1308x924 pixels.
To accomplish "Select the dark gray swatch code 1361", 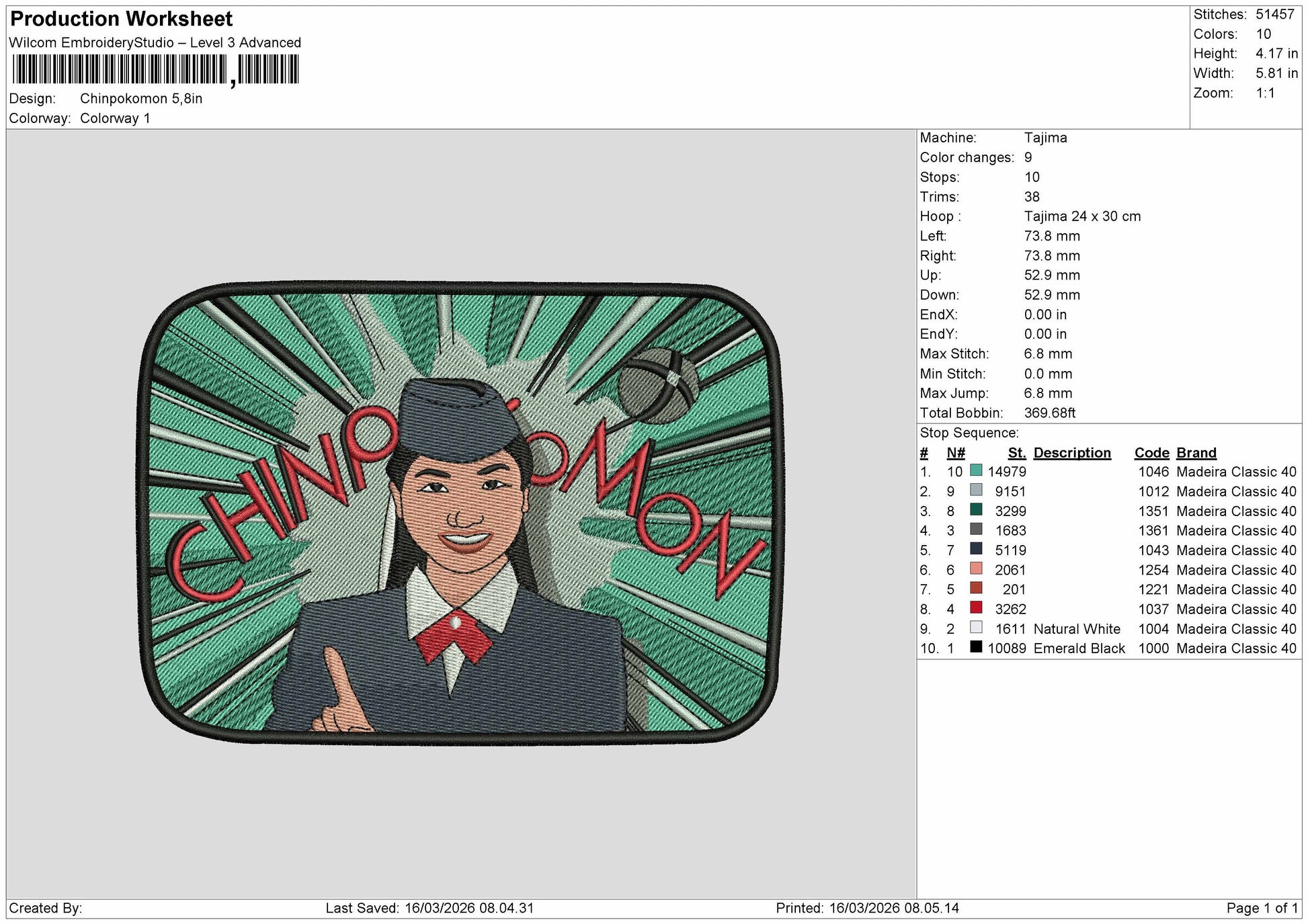I will coord(976,530).
